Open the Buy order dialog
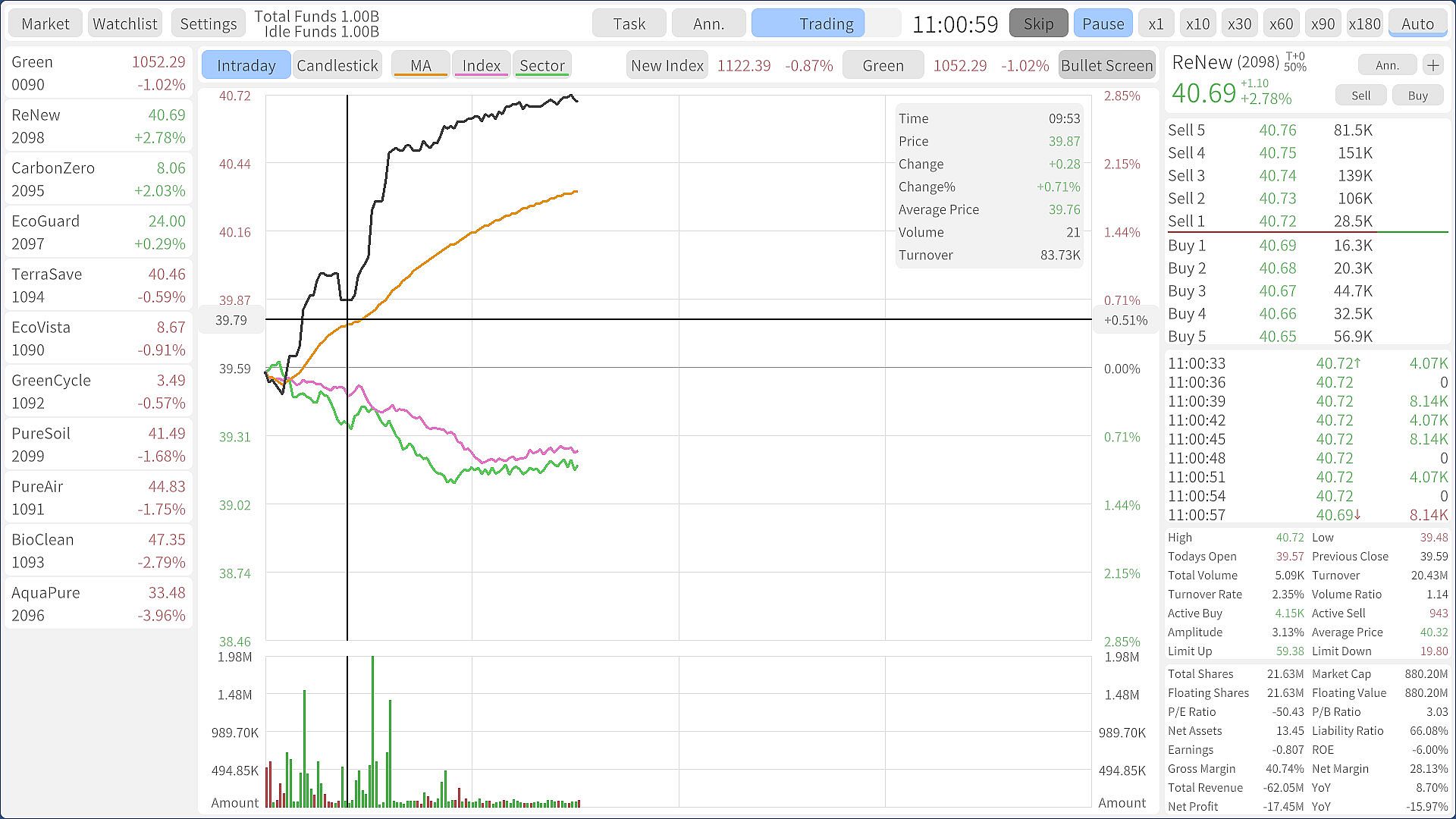 click(1417, 96)
